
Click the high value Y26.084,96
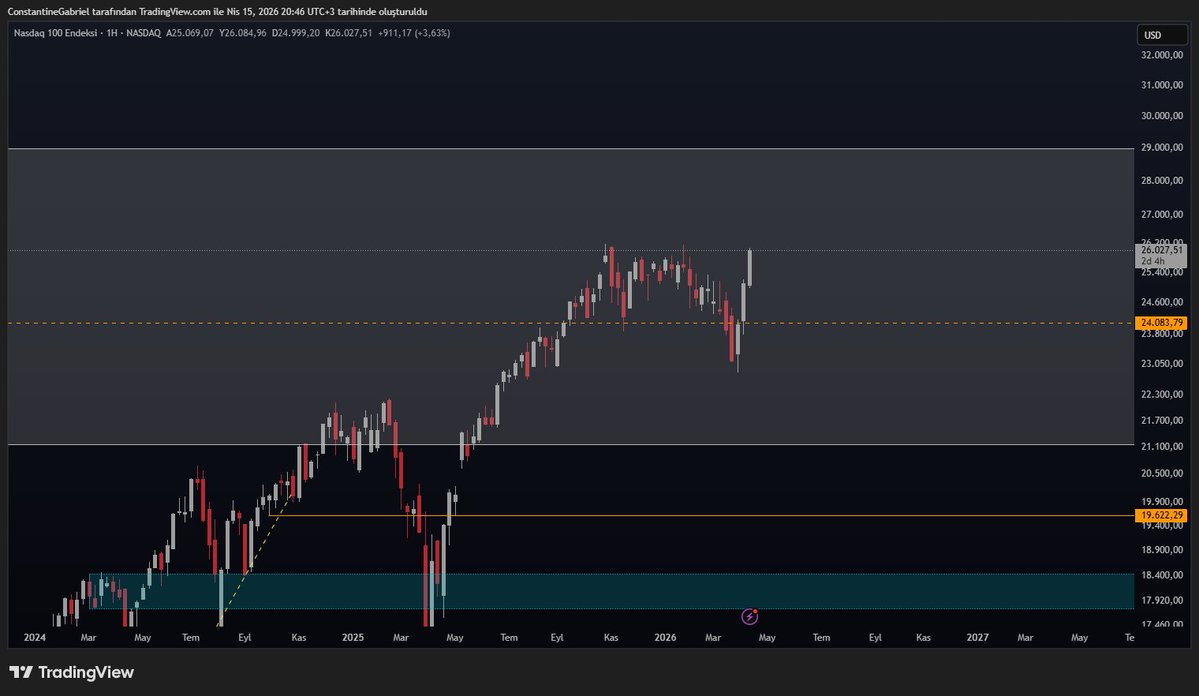242,33
